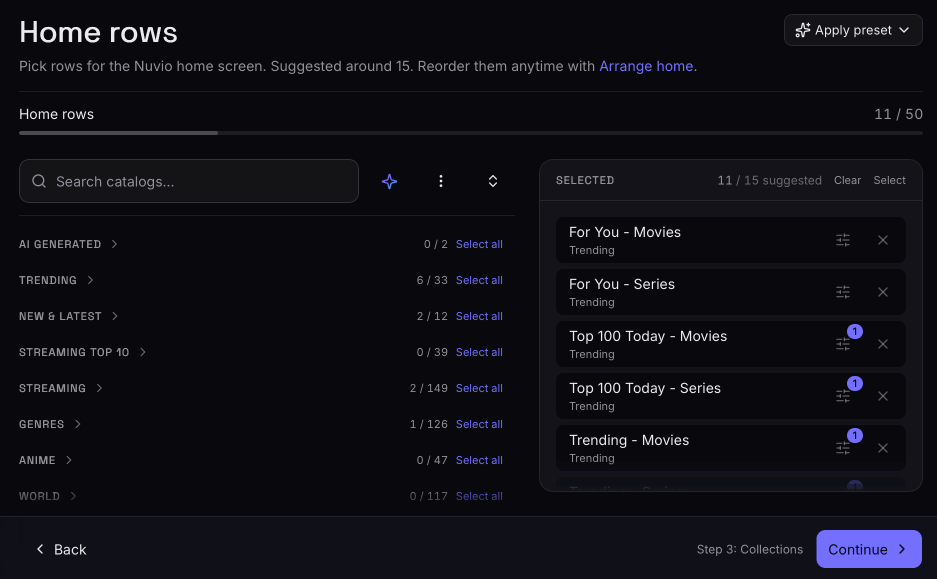Open the three-dot more options menu

click(x=441, y=181)
